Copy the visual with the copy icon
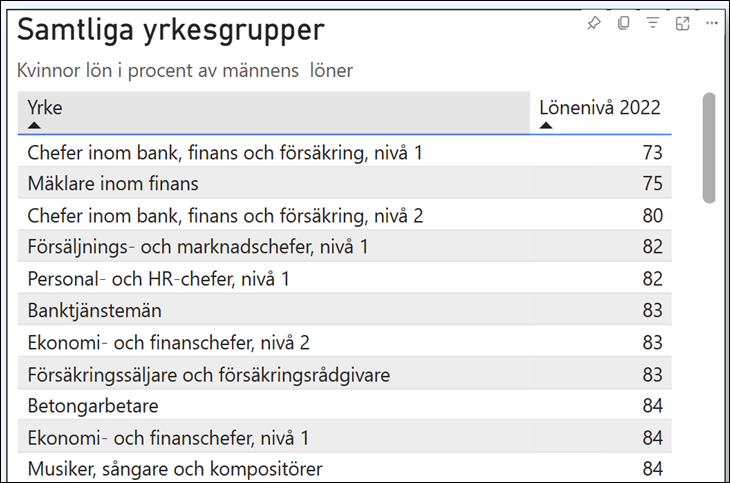730x483 pixels. [x=623, y=24]
